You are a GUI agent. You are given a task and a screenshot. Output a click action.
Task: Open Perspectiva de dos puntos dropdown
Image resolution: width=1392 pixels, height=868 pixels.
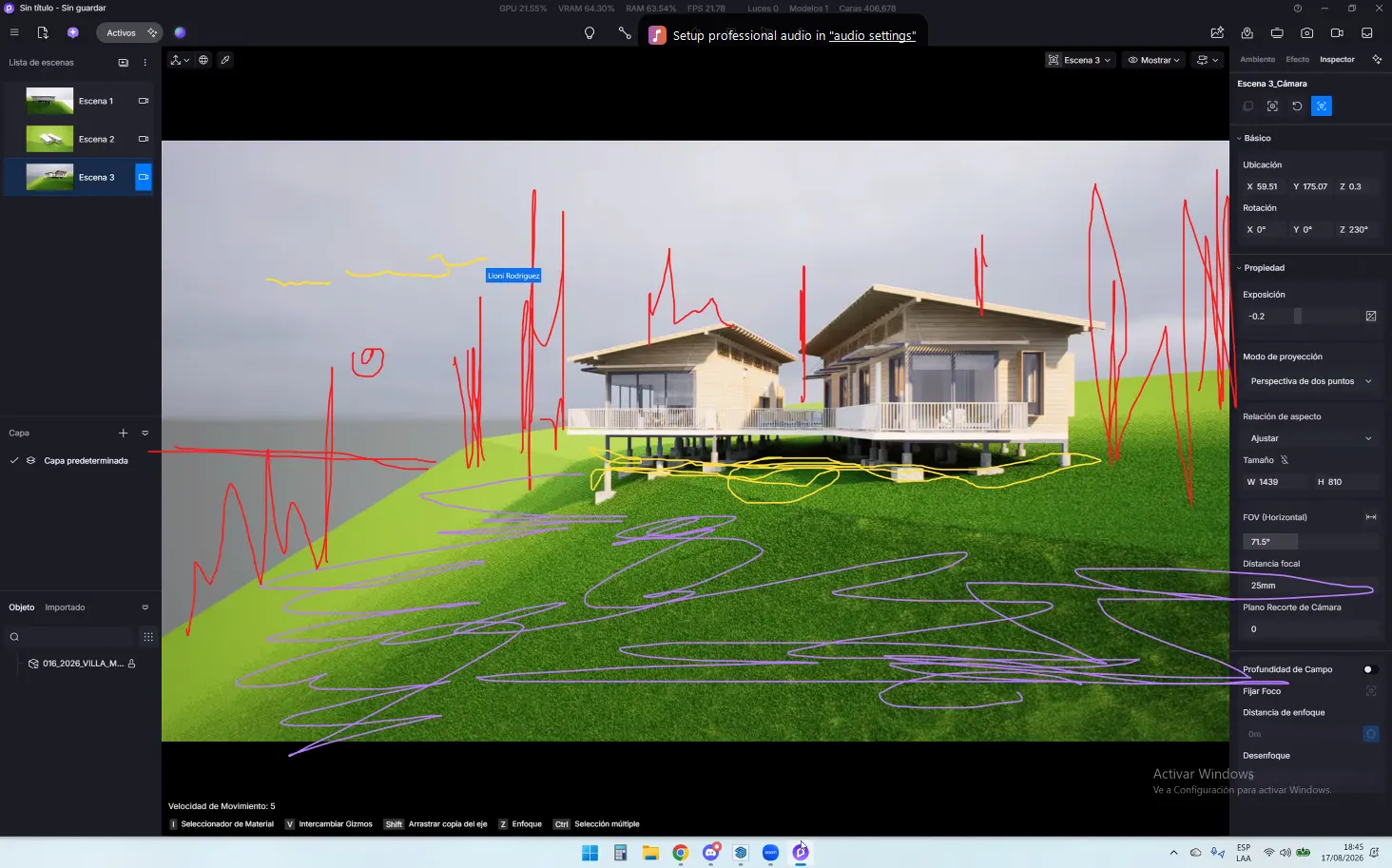point(1310,381)
